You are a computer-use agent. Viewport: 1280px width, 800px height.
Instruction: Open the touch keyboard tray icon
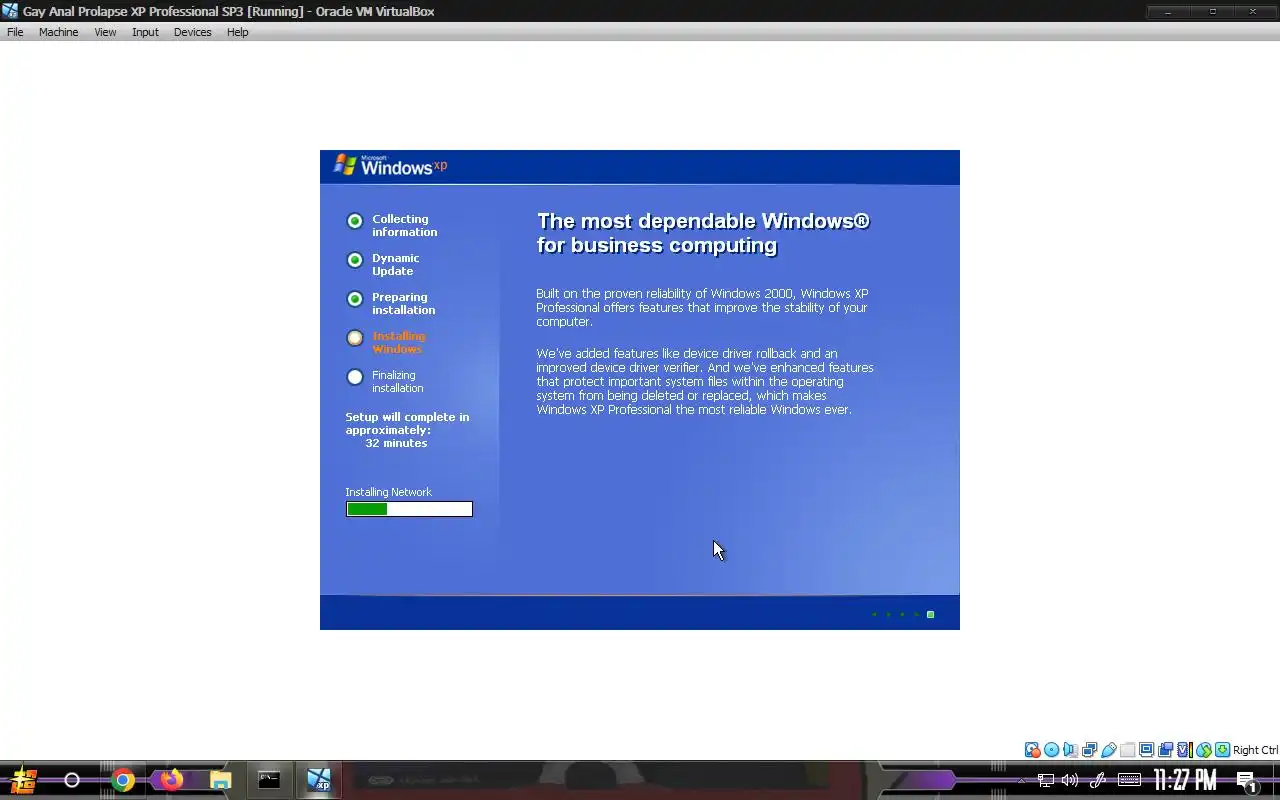[1129, 780]
